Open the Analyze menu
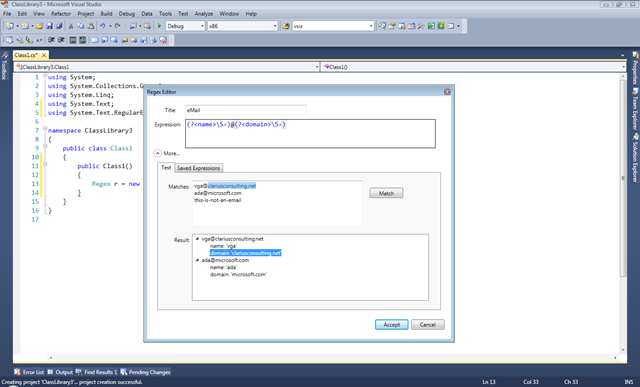The width and height of the screenshot is (640, 387). tap(204, 14)
